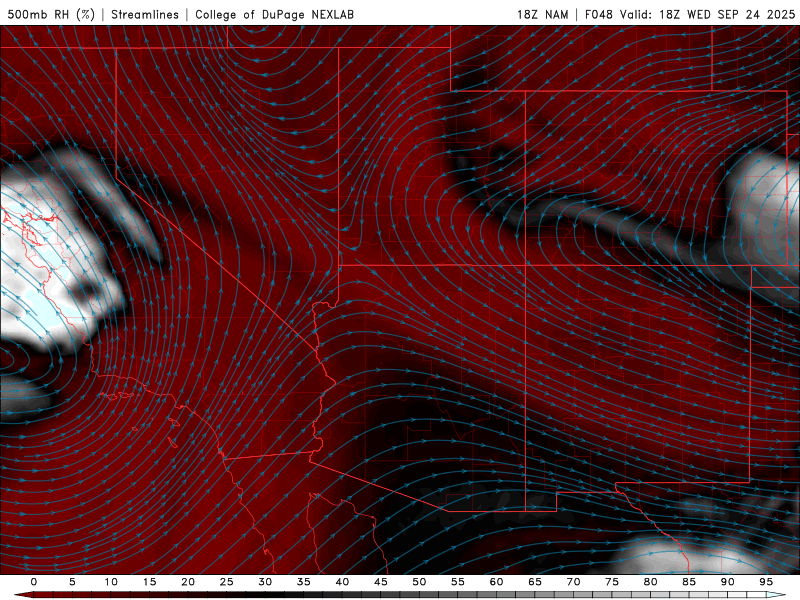Click colorbar label "20"
Screen dimensions: 800x600
tap(188, 582)
